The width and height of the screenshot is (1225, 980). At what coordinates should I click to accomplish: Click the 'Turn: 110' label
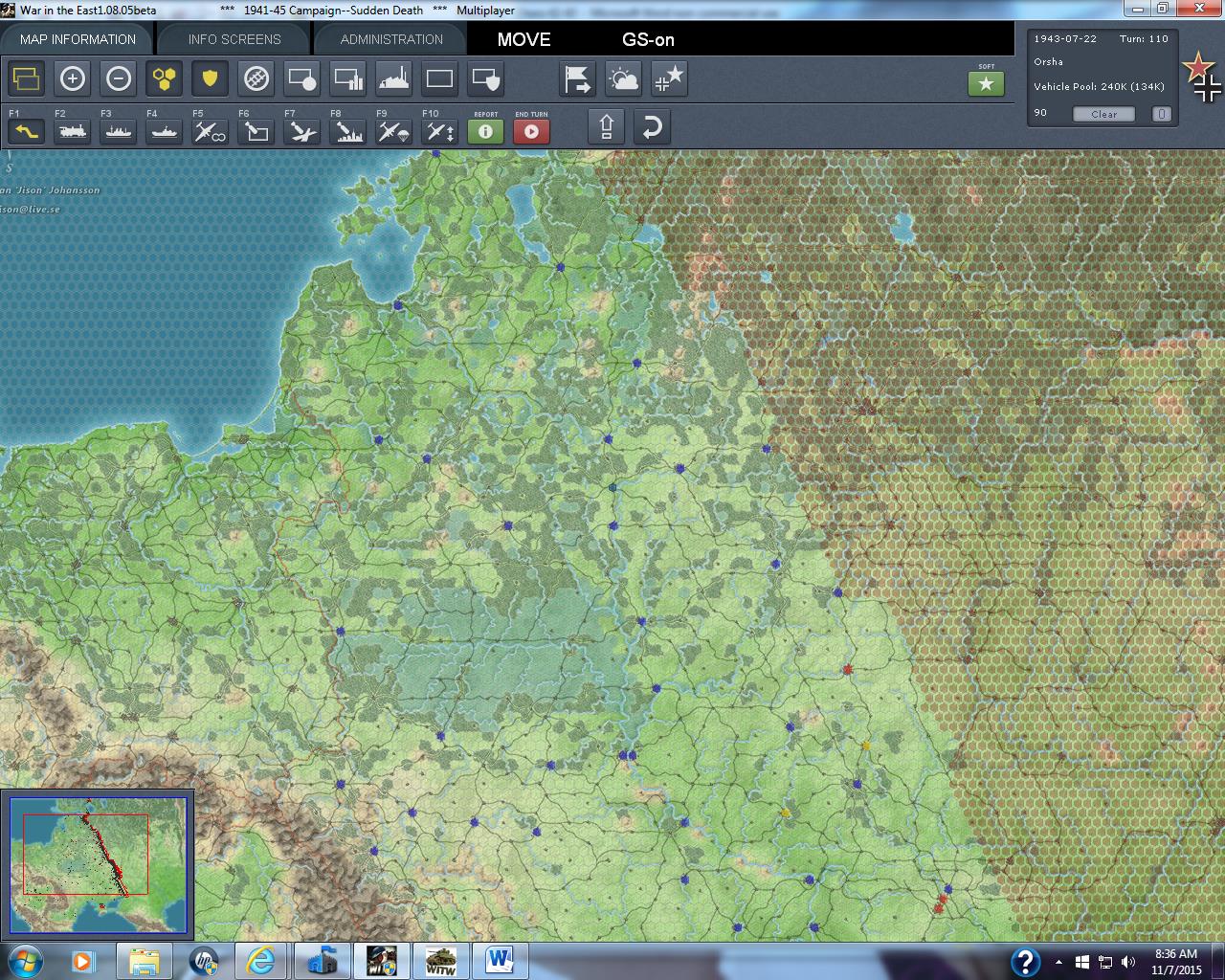pos(1144,39)
